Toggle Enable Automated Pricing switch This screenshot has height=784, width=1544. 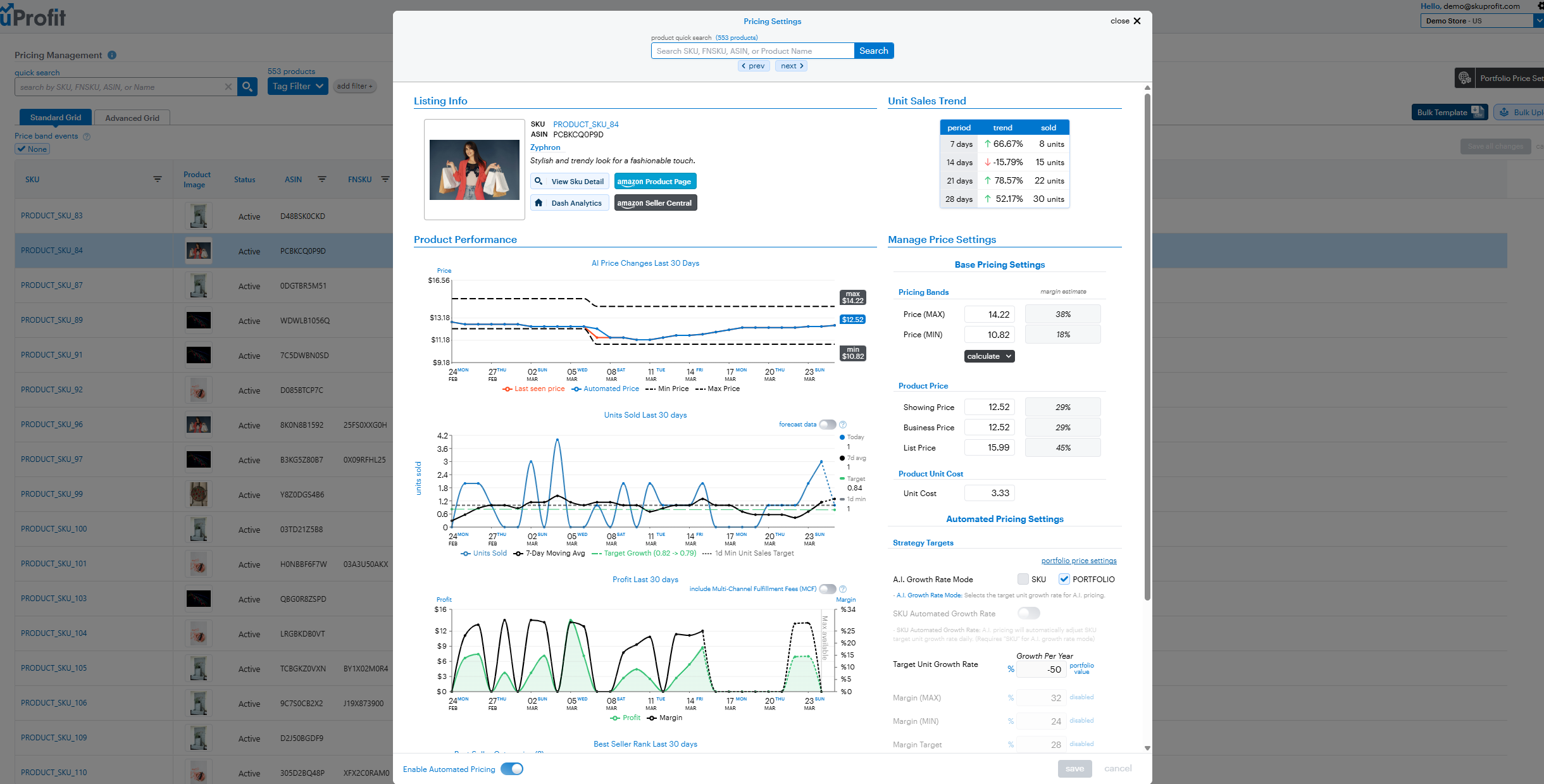click(x=512, y=769)
